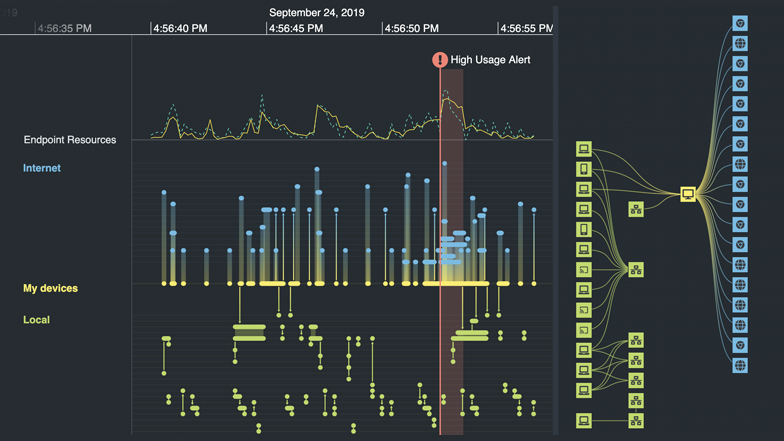This screenshot has height=441, width=784.
Task: Select the Local row label
Action: (x=36, y=320)
